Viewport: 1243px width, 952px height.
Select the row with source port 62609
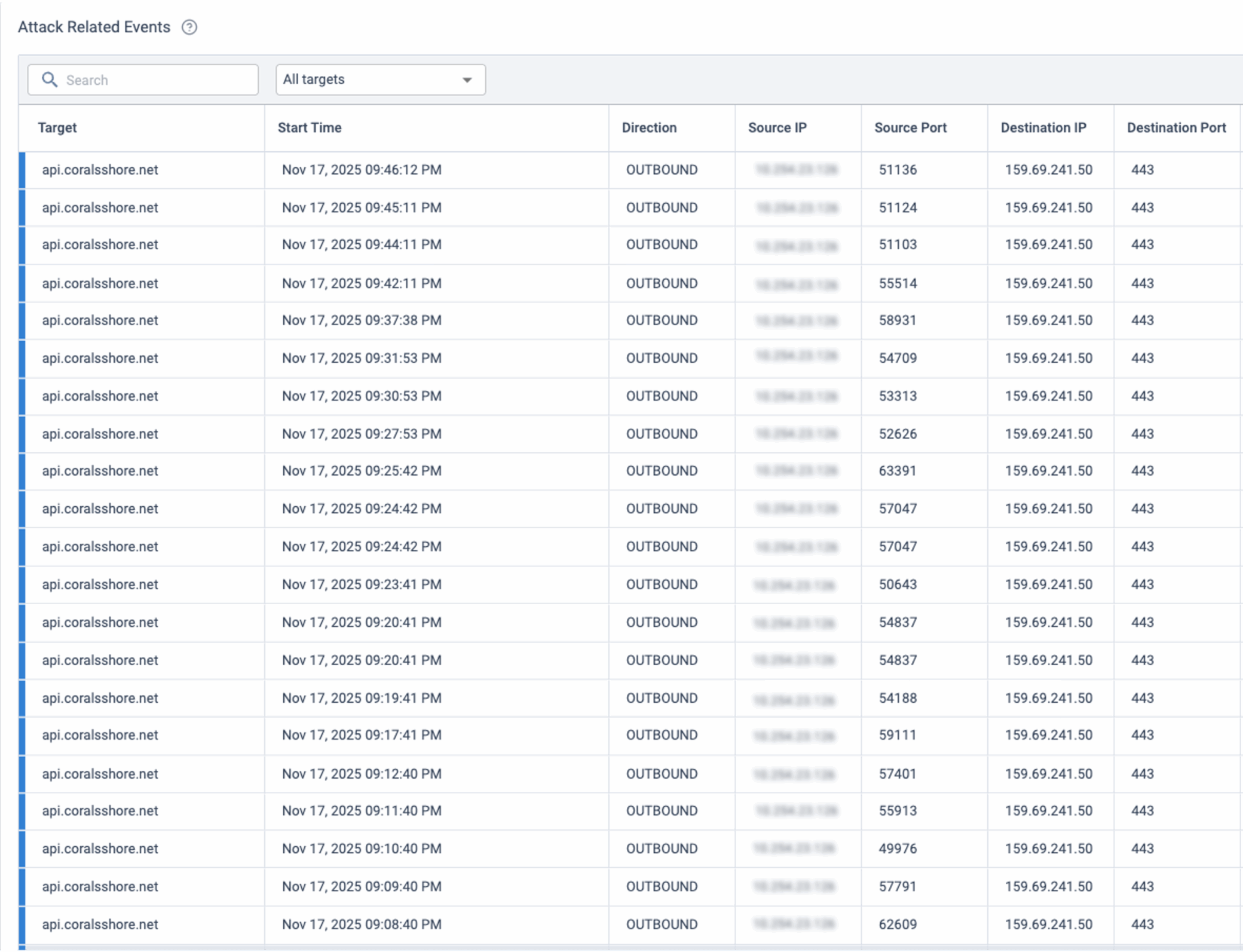(x=898, y=925)
